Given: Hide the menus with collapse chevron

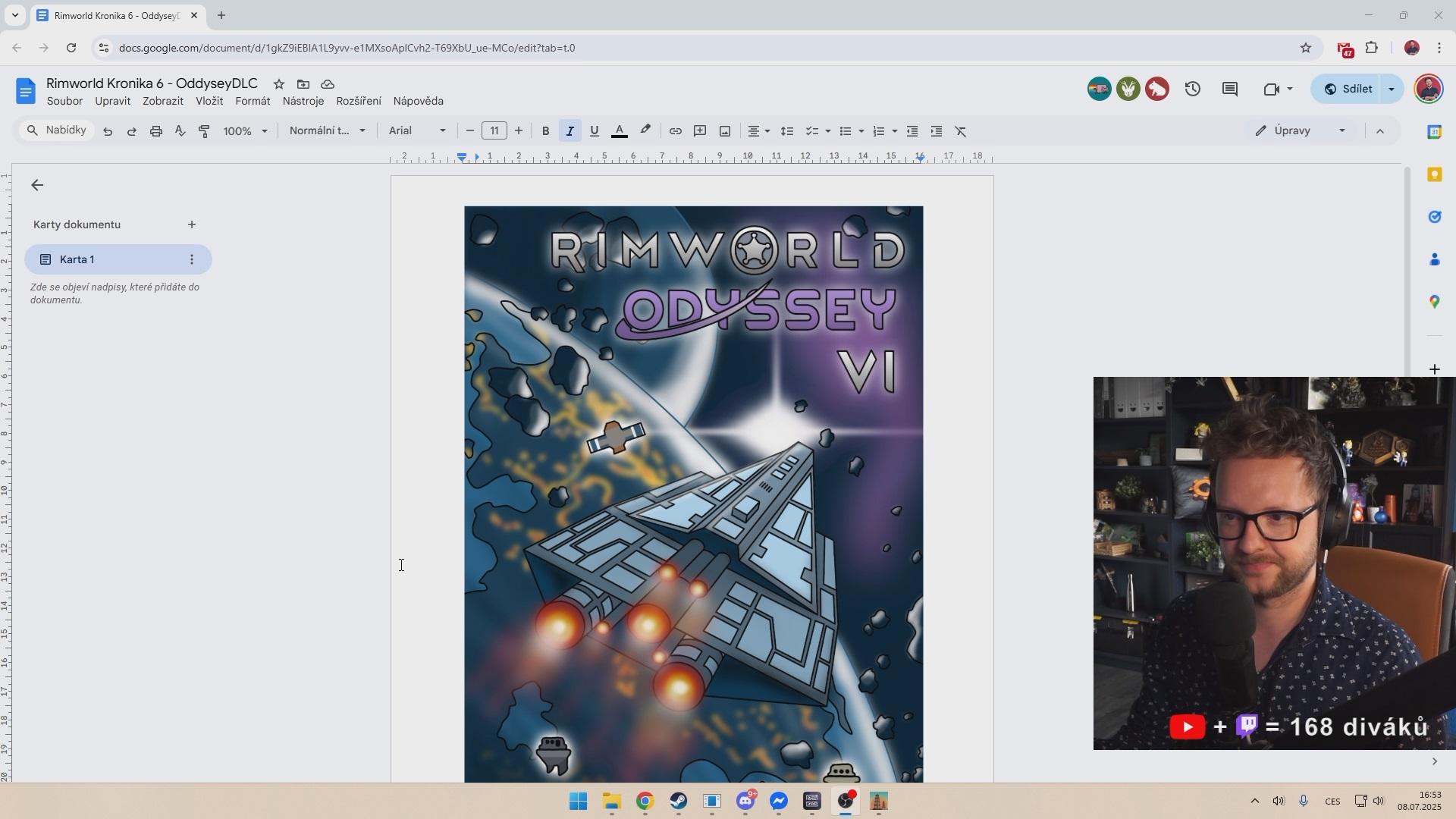Looking at the screenshot, I should tap(1380, 131).
